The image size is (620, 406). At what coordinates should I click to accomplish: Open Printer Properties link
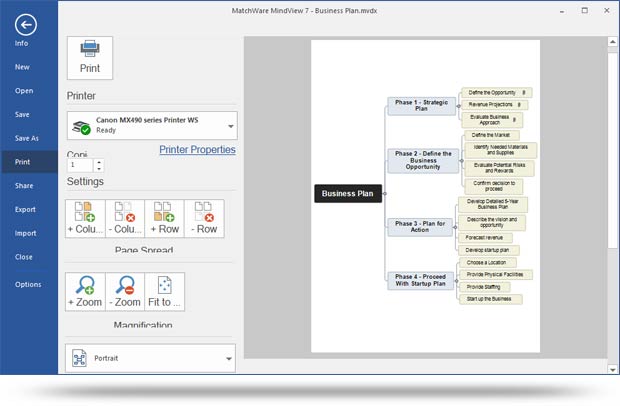coord(197,149)
